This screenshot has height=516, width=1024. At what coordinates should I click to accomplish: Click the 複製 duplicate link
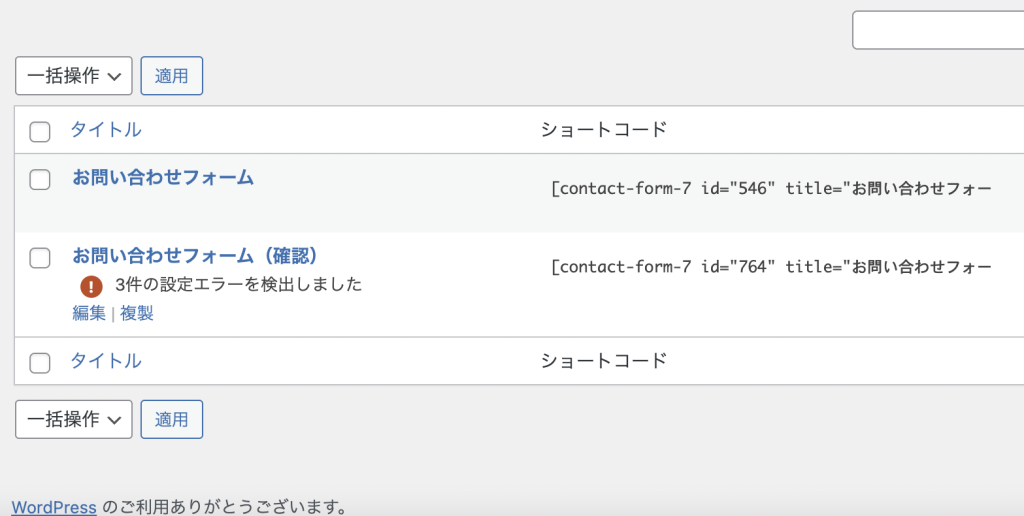click(x=137, y=314)
